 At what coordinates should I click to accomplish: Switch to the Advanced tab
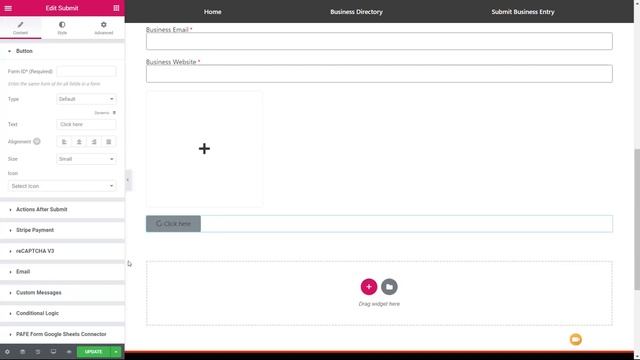pos(104,28)
